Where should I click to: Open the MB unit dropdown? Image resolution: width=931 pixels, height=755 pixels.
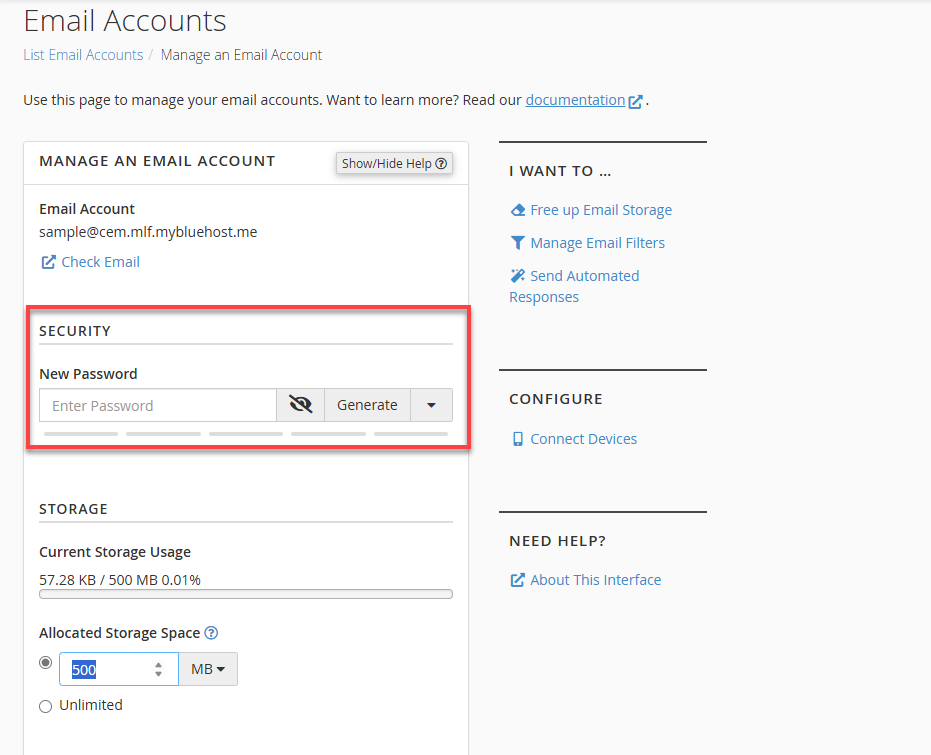[x=208, y=668]
